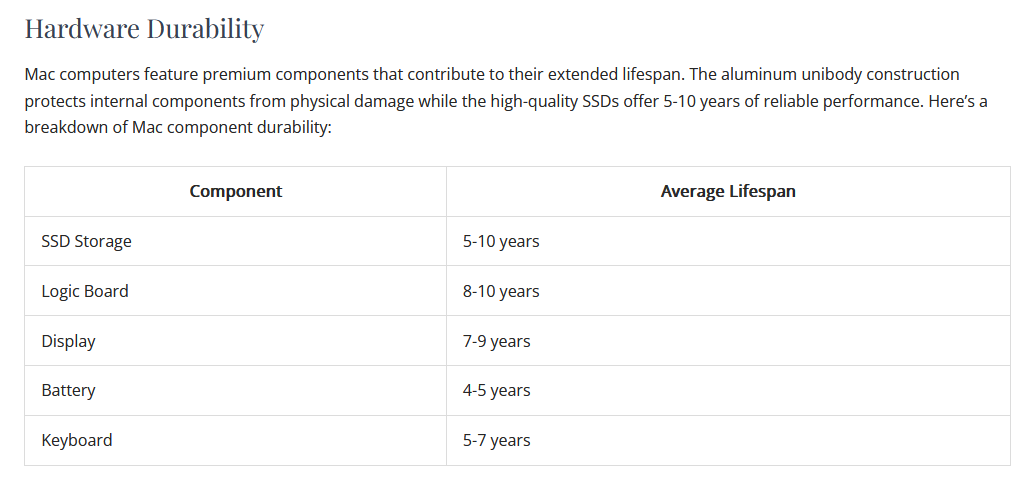Image resolution: width=1033 pixels, height=477 pixels.
Task: Click the 4-5 years lifespan value
Action: point(496,390)
